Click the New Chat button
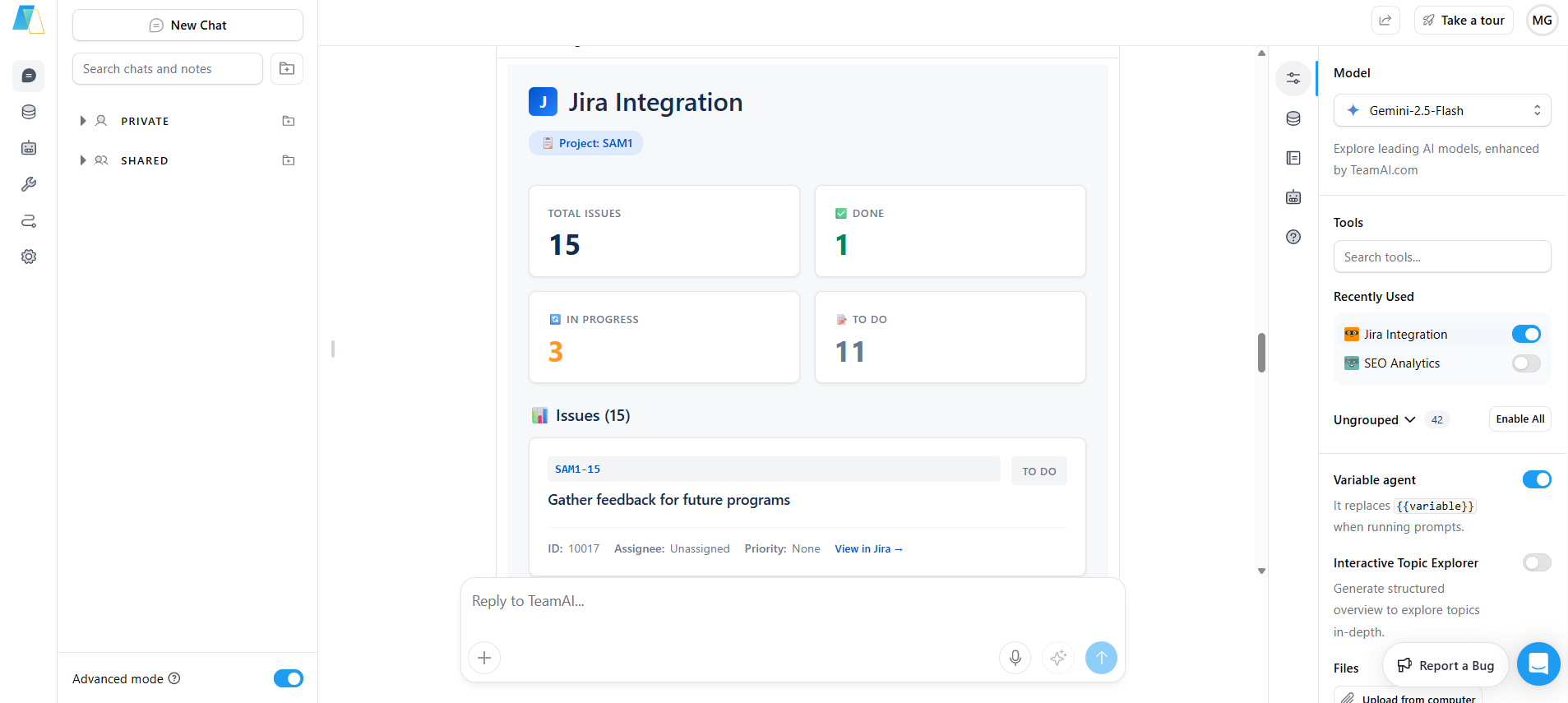Viewport: 1568px width, 703px height. (187, 25)
